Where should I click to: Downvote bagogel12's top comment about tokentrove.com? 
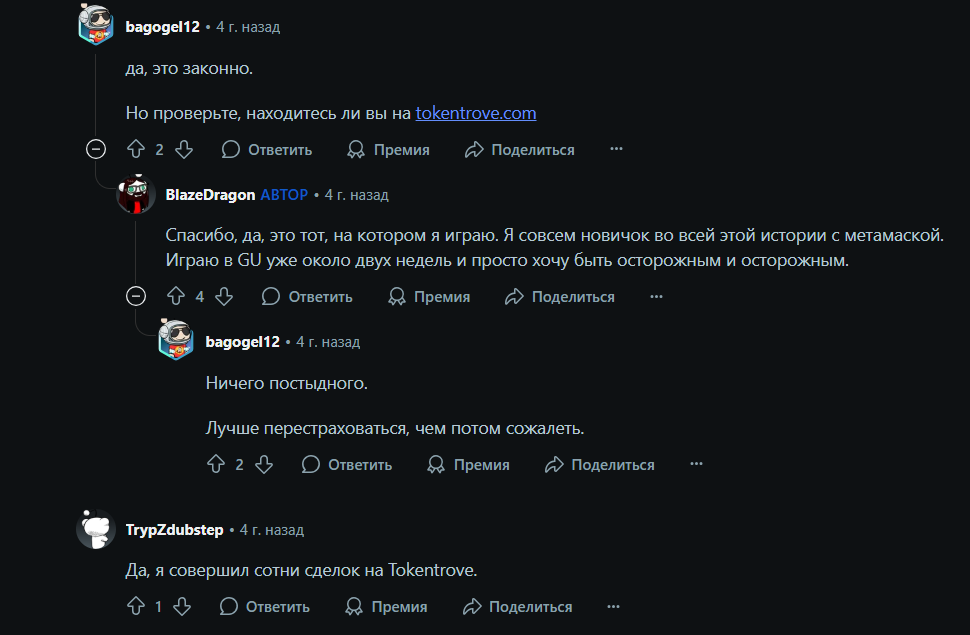(184, 150)
